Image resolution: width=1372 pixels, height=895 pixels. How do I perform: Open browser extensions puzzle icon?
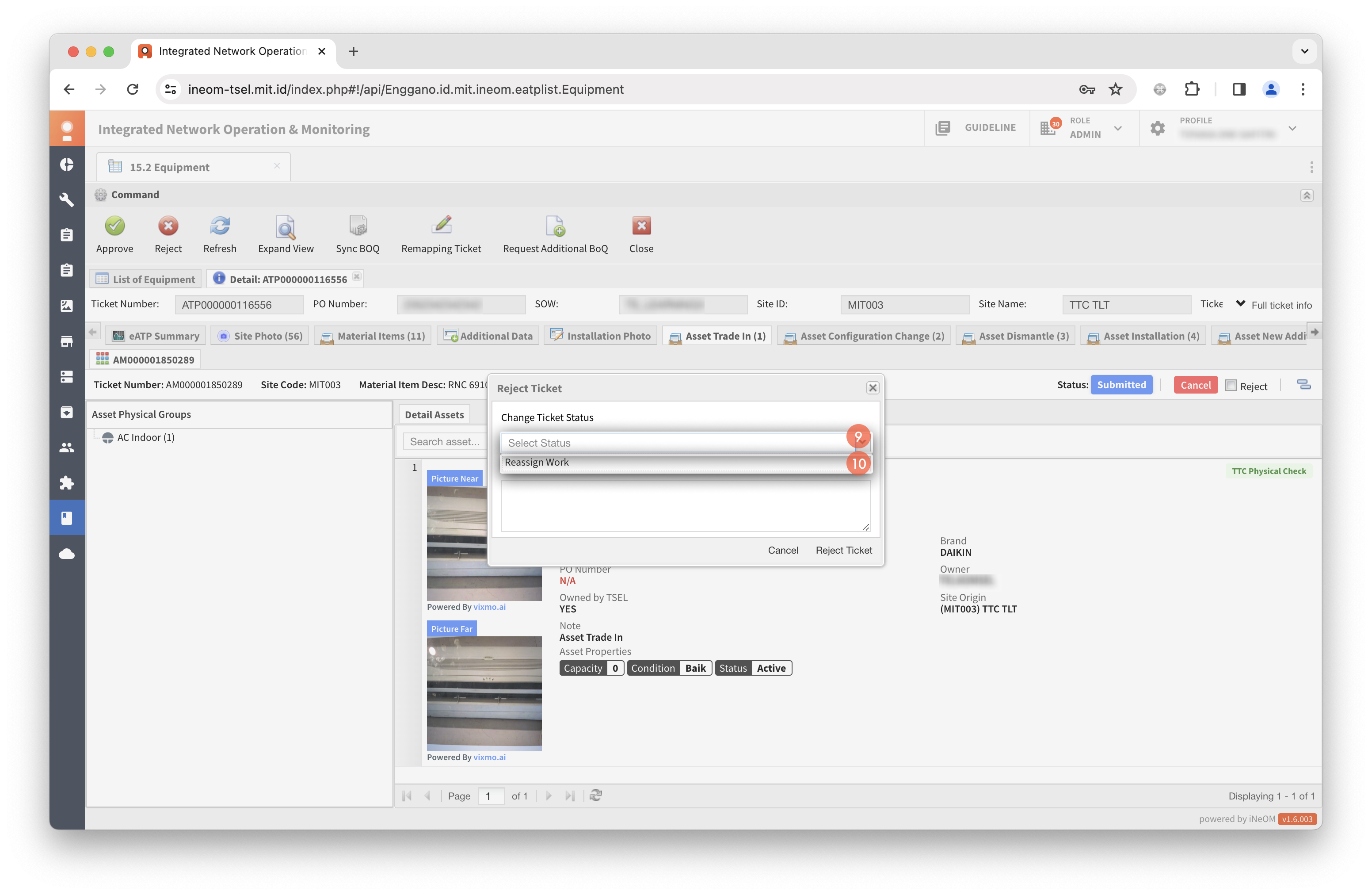click(x=1192, y=89)
